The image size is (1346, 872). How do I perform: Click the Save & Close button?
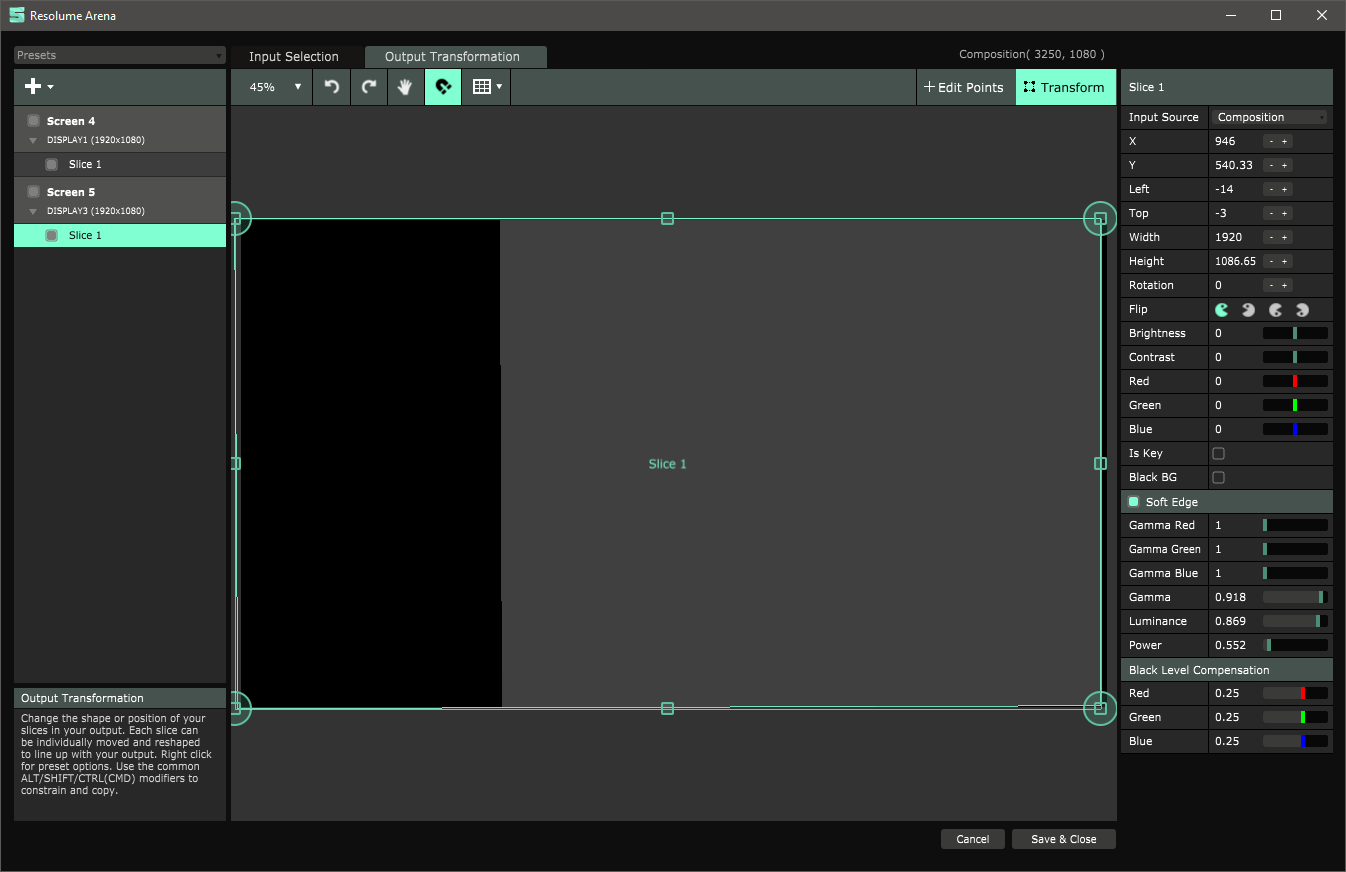coord(1063,839)
